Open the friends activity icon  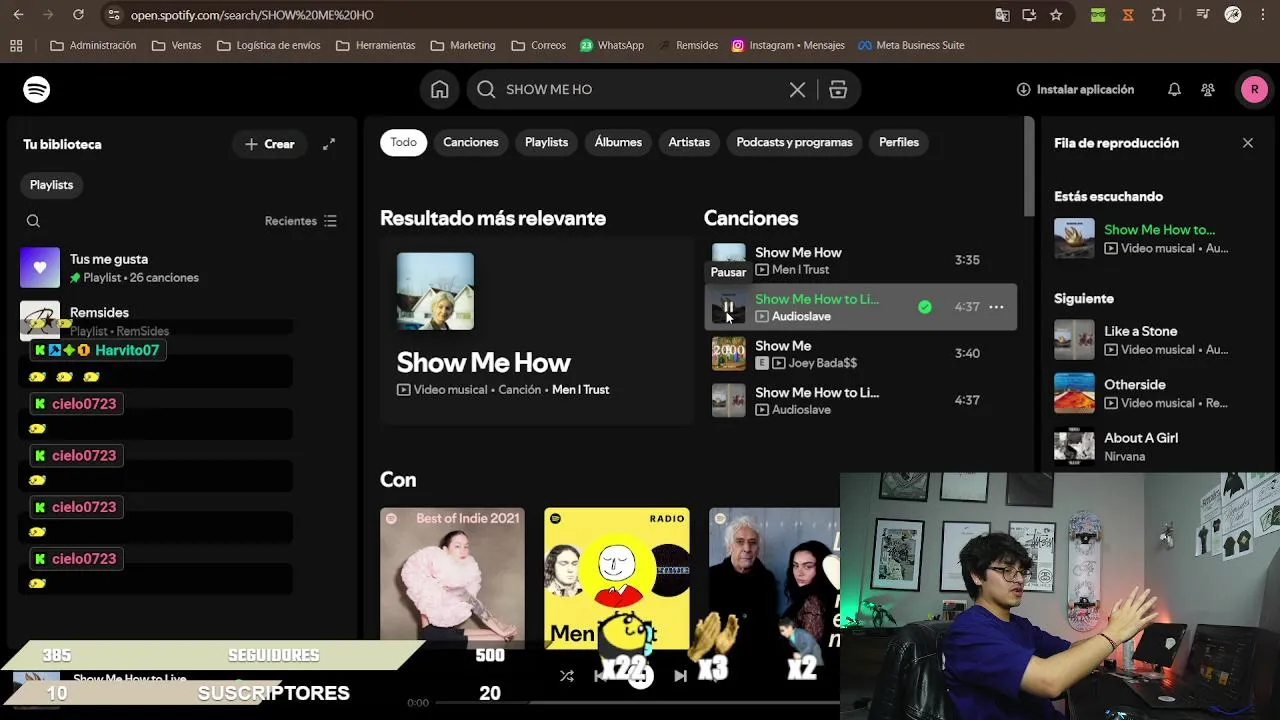(1208, 89)
